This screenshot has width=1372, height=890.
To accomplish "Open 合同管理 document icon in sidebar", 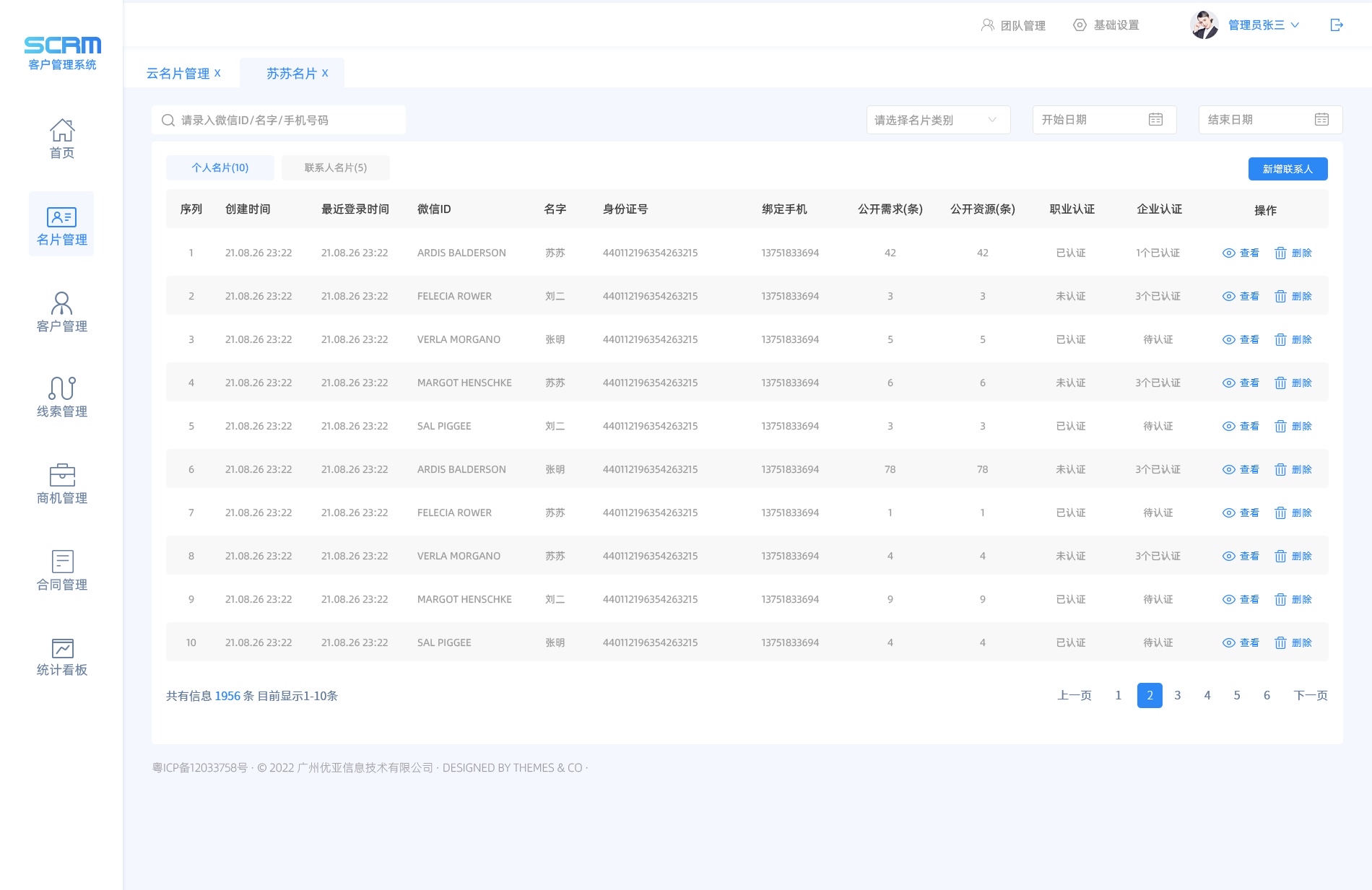I will pos(62,562).
